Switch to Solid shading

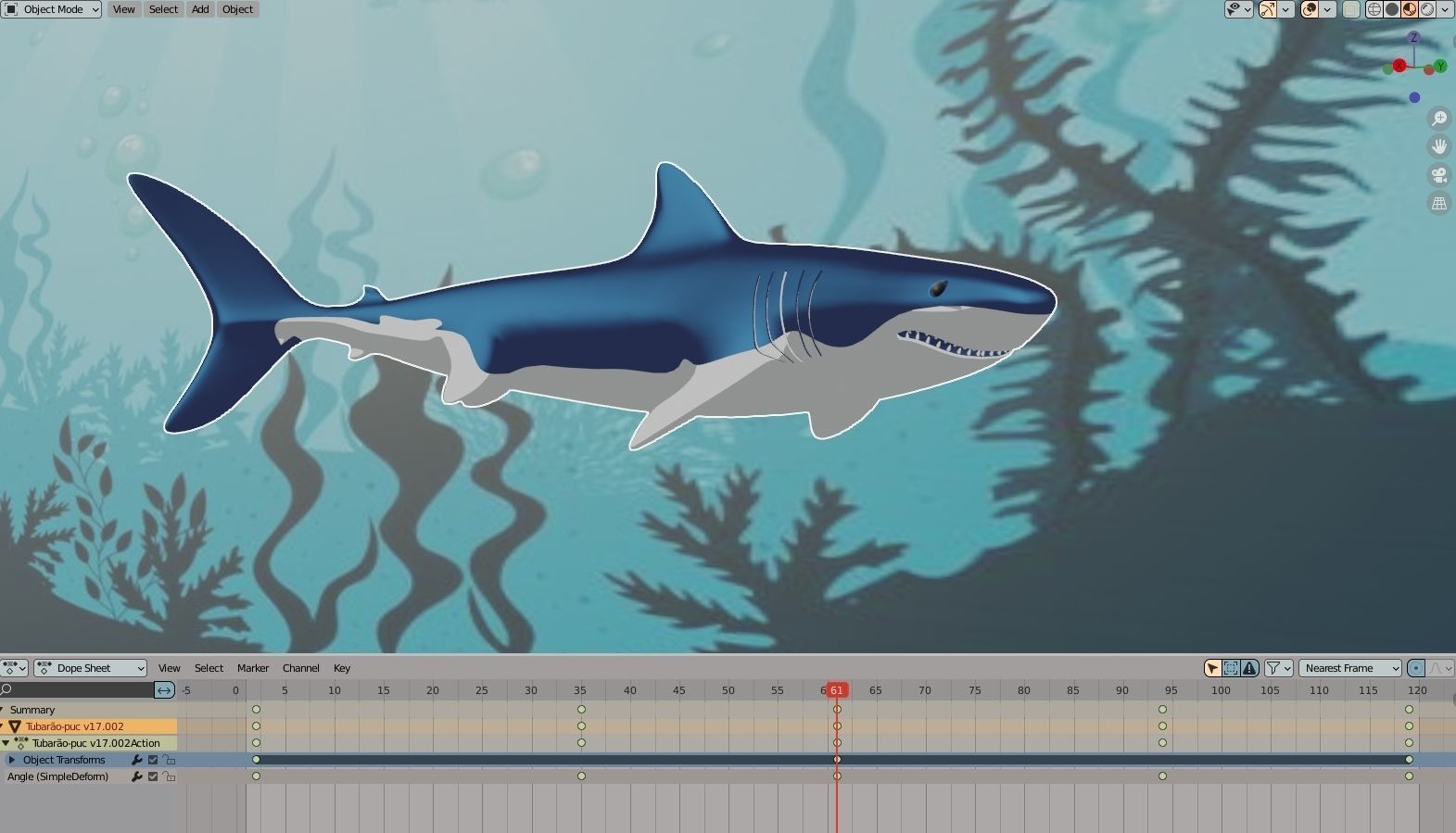click(1392, 9)
